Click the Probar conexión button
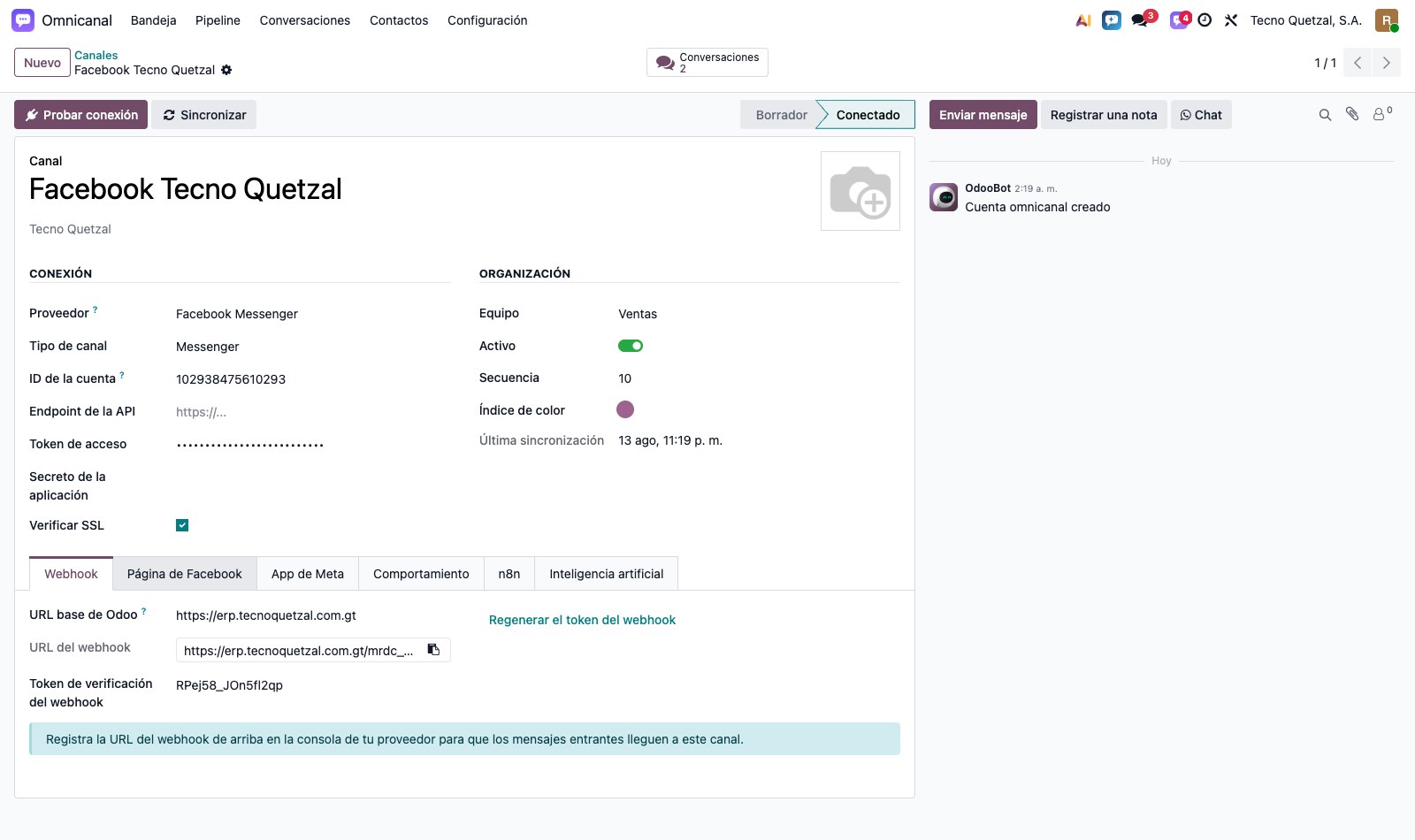 (x=81, y=115)
